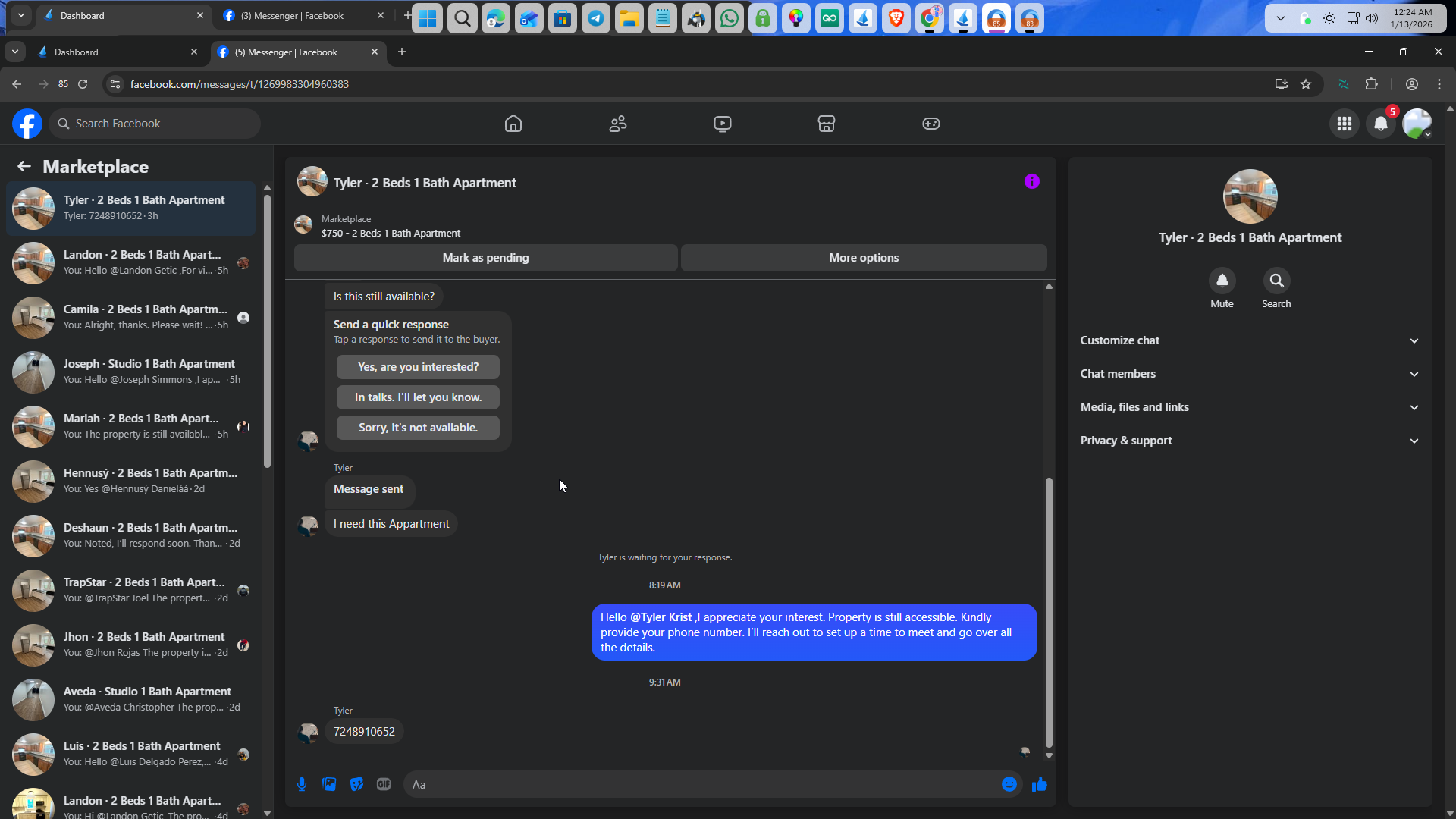Toggle the conversation information panel

click(1031, 181)
